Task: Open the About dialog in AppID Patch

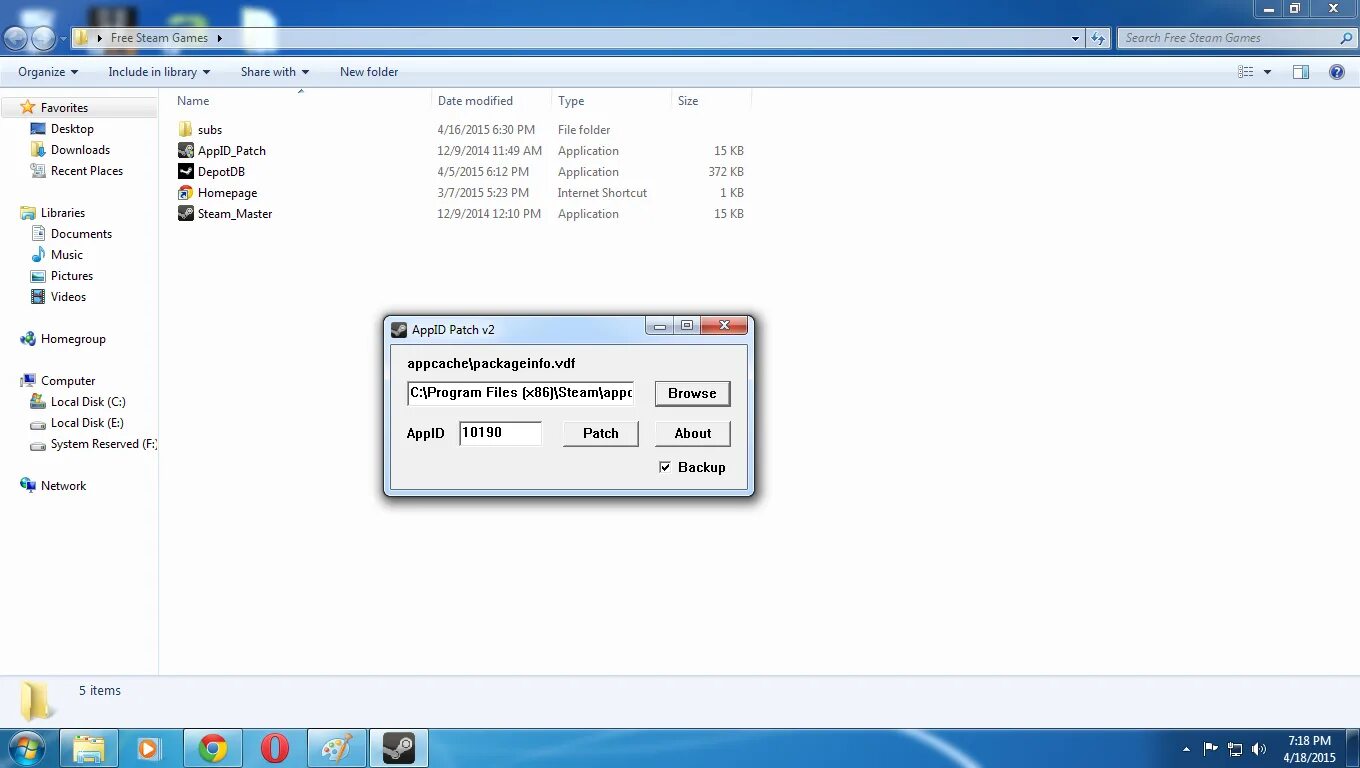Action: 692,433
